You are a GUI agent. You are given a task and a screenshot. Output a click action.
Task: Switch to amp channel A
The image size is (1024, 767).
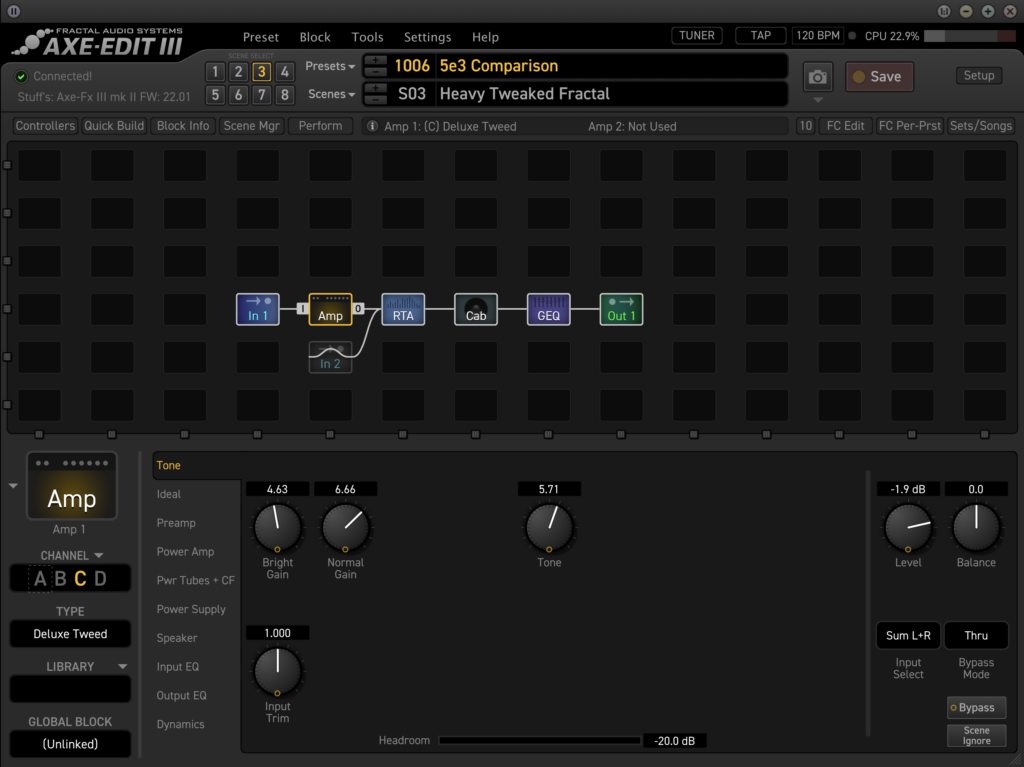[x=40, y=579]
